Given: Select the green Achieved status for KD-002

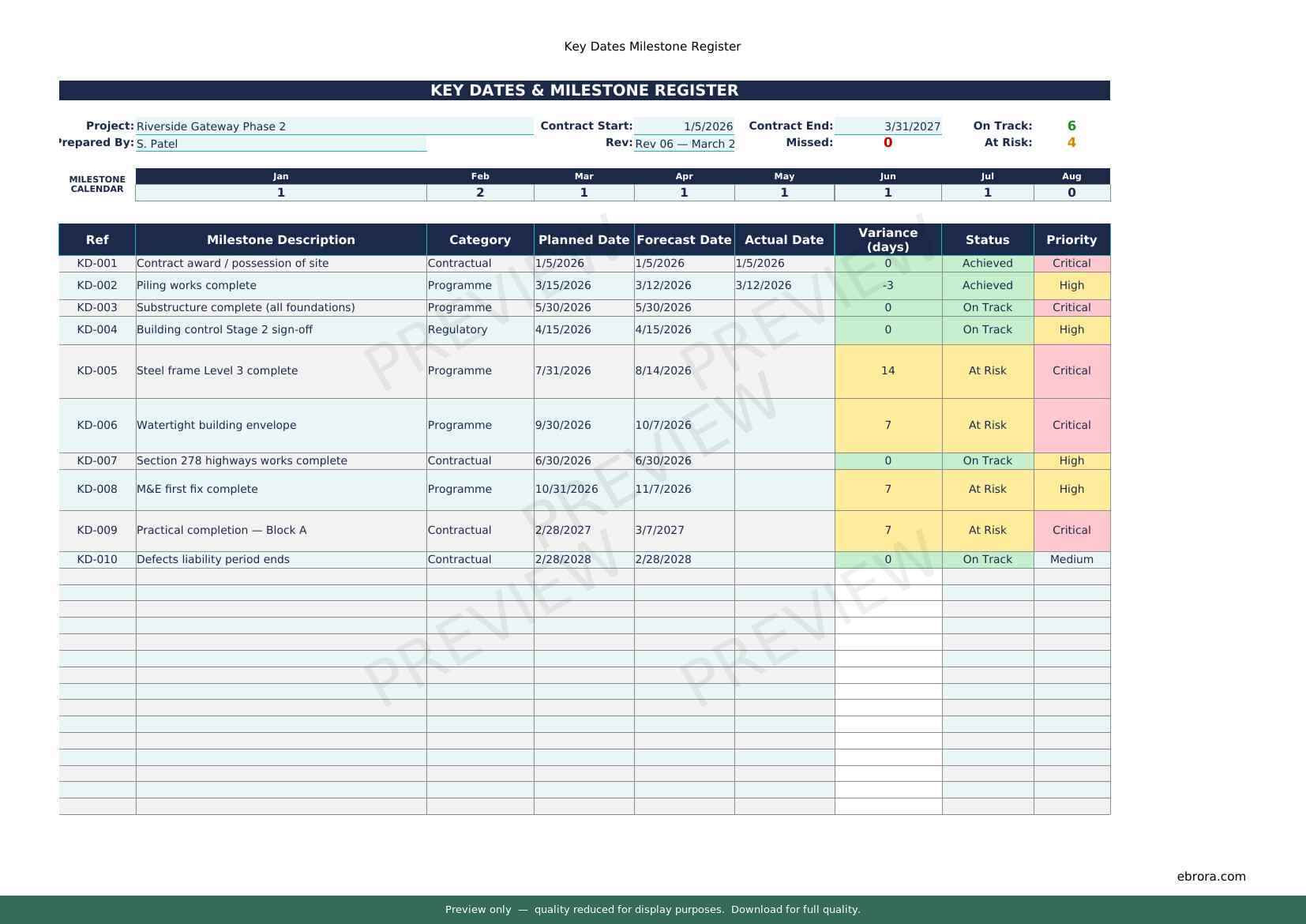Looking at the screenshot, I should [x=987, y=286].
